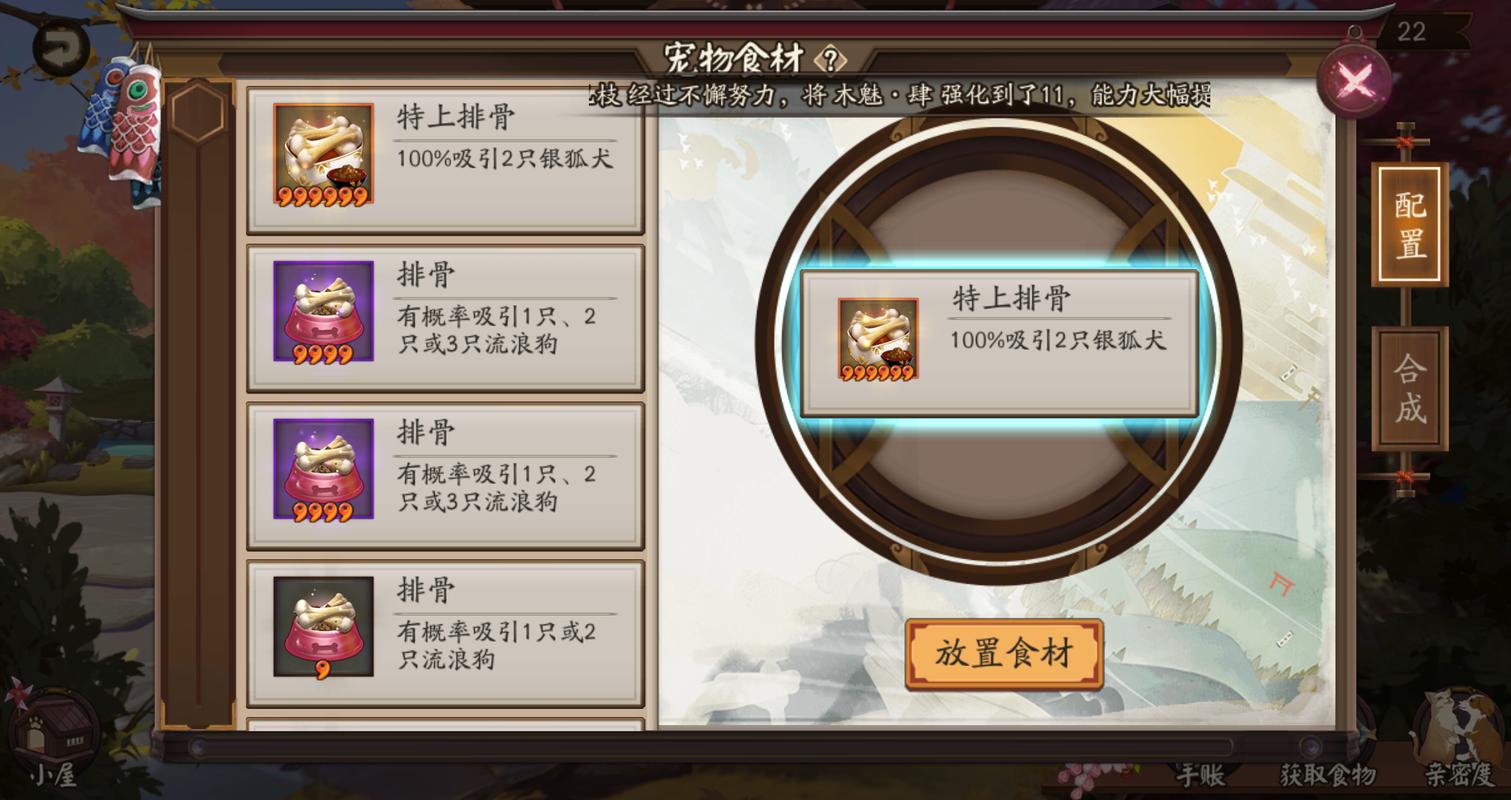Tap the highlighted 特上排骨 card in circle

point(999,342)
